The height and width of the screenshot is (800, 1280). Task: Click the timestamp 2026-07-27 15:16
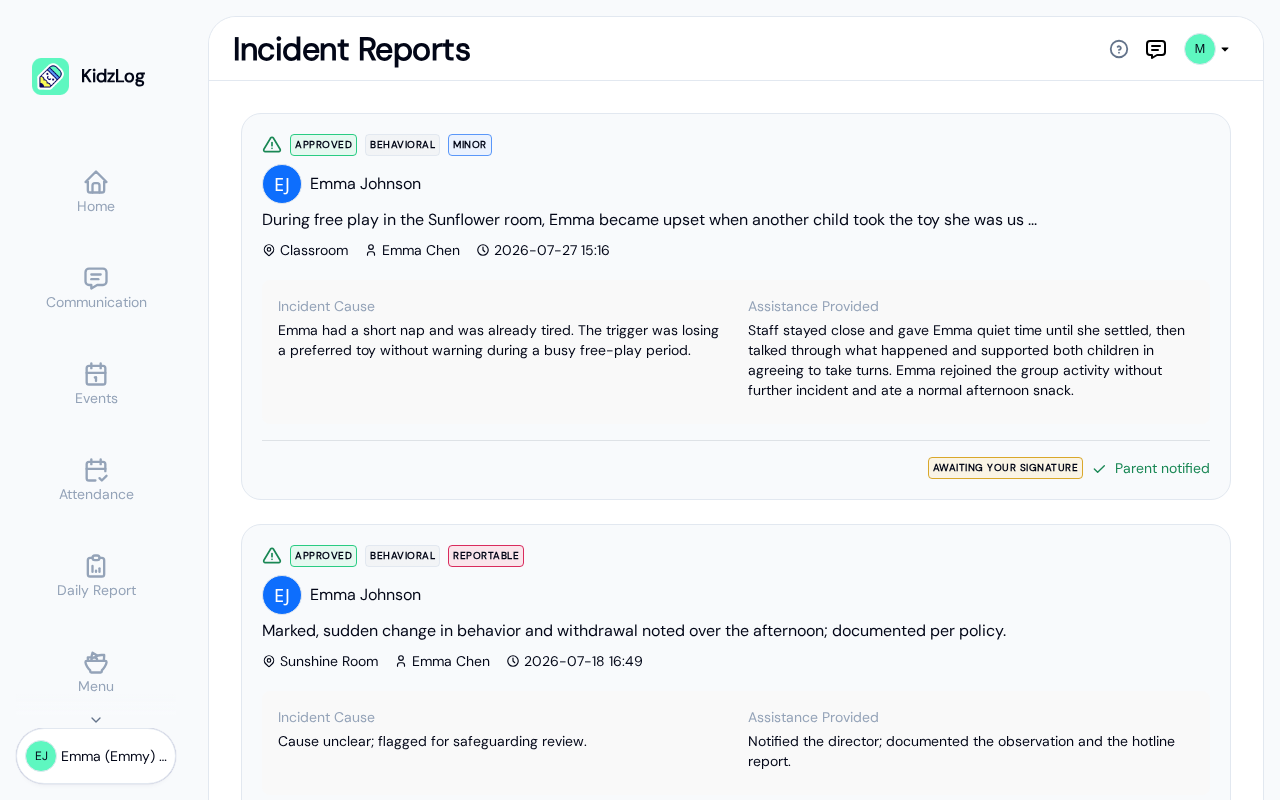(x=552, y=250)
